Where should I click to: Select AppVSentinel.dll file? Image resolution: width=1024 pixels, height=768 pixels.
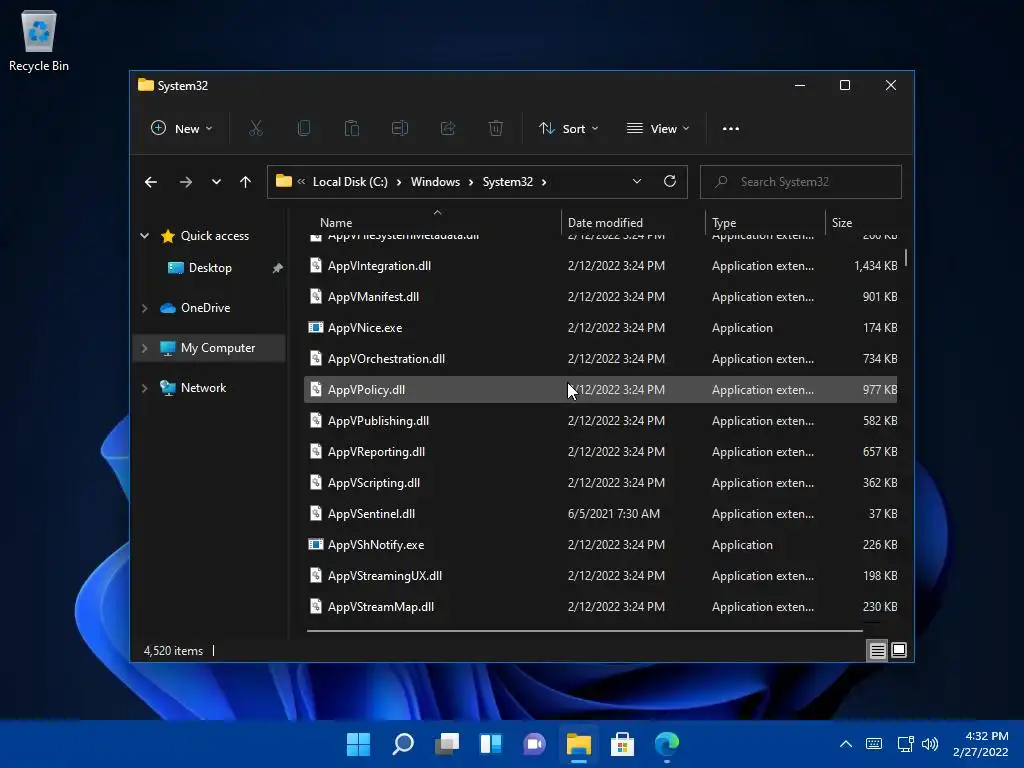coord(600,513)
